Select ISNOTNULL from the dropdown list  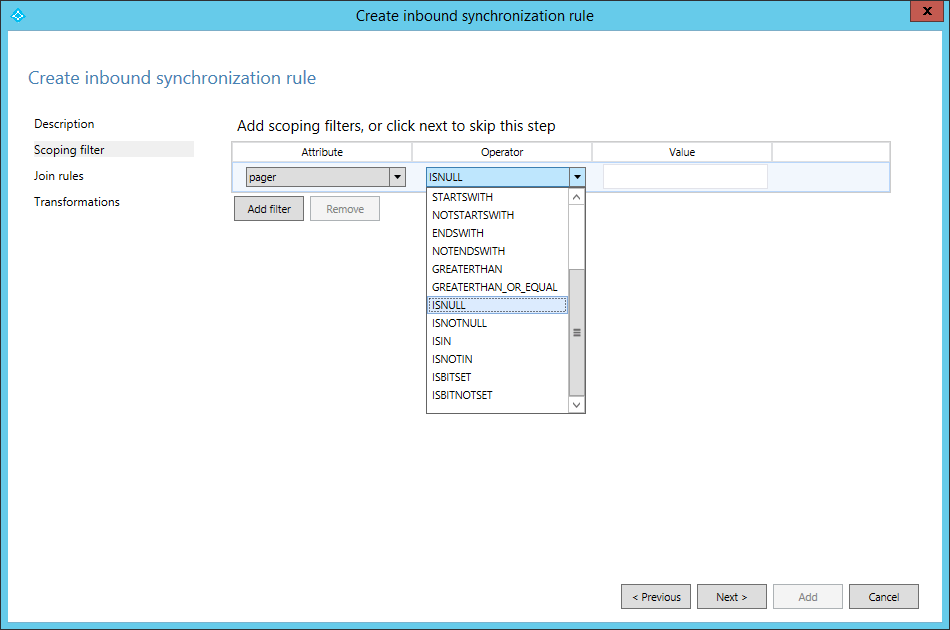(x=459, y=323)
